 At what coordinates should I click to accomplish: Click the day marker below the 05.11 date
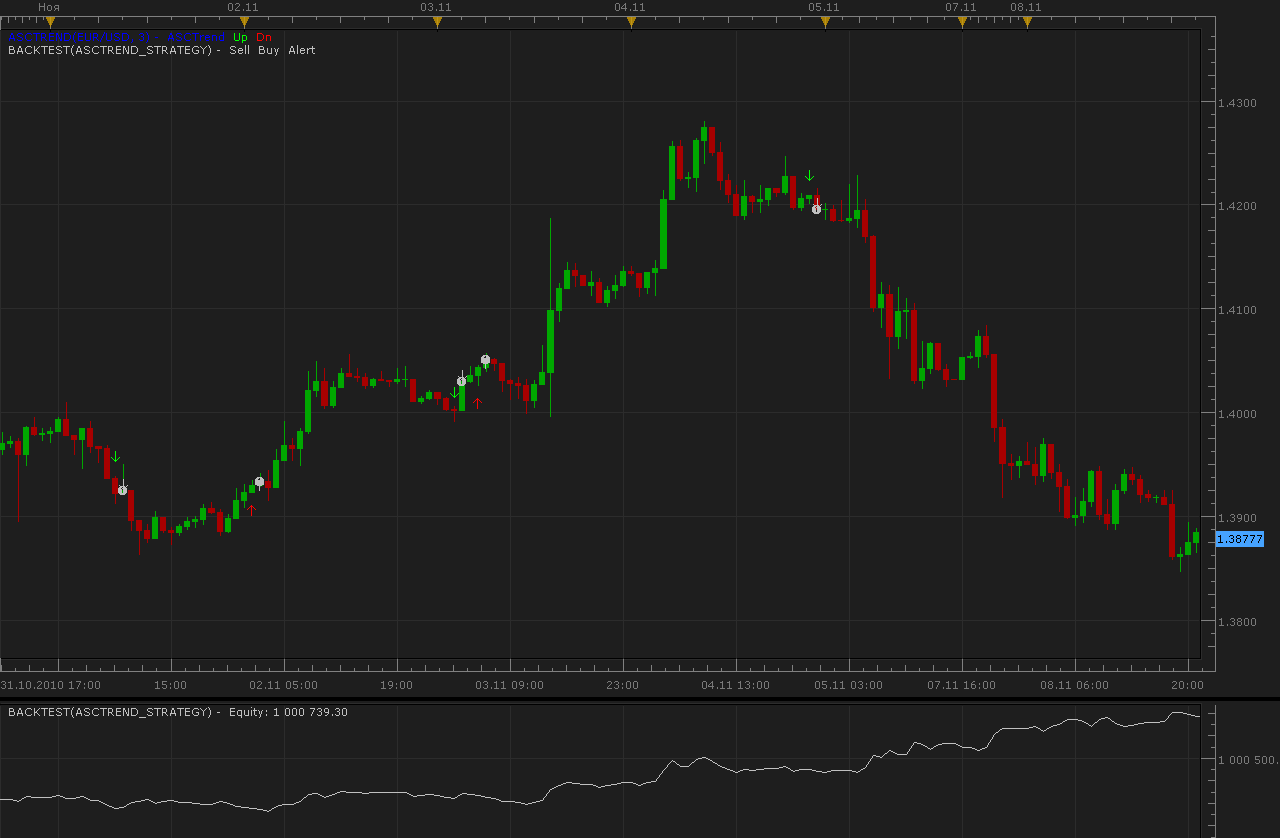coord(825,22)
